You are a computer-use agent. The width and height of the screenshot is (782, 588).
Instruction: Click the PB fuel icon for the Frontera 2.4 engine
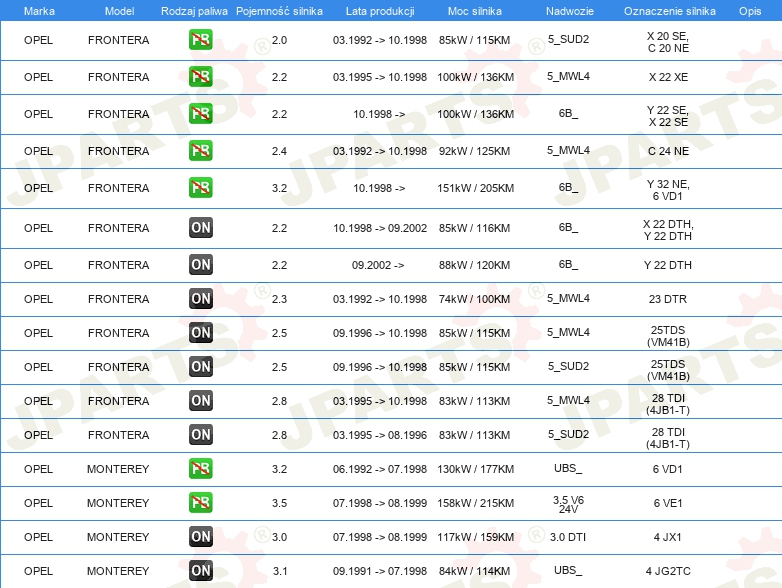200,151
